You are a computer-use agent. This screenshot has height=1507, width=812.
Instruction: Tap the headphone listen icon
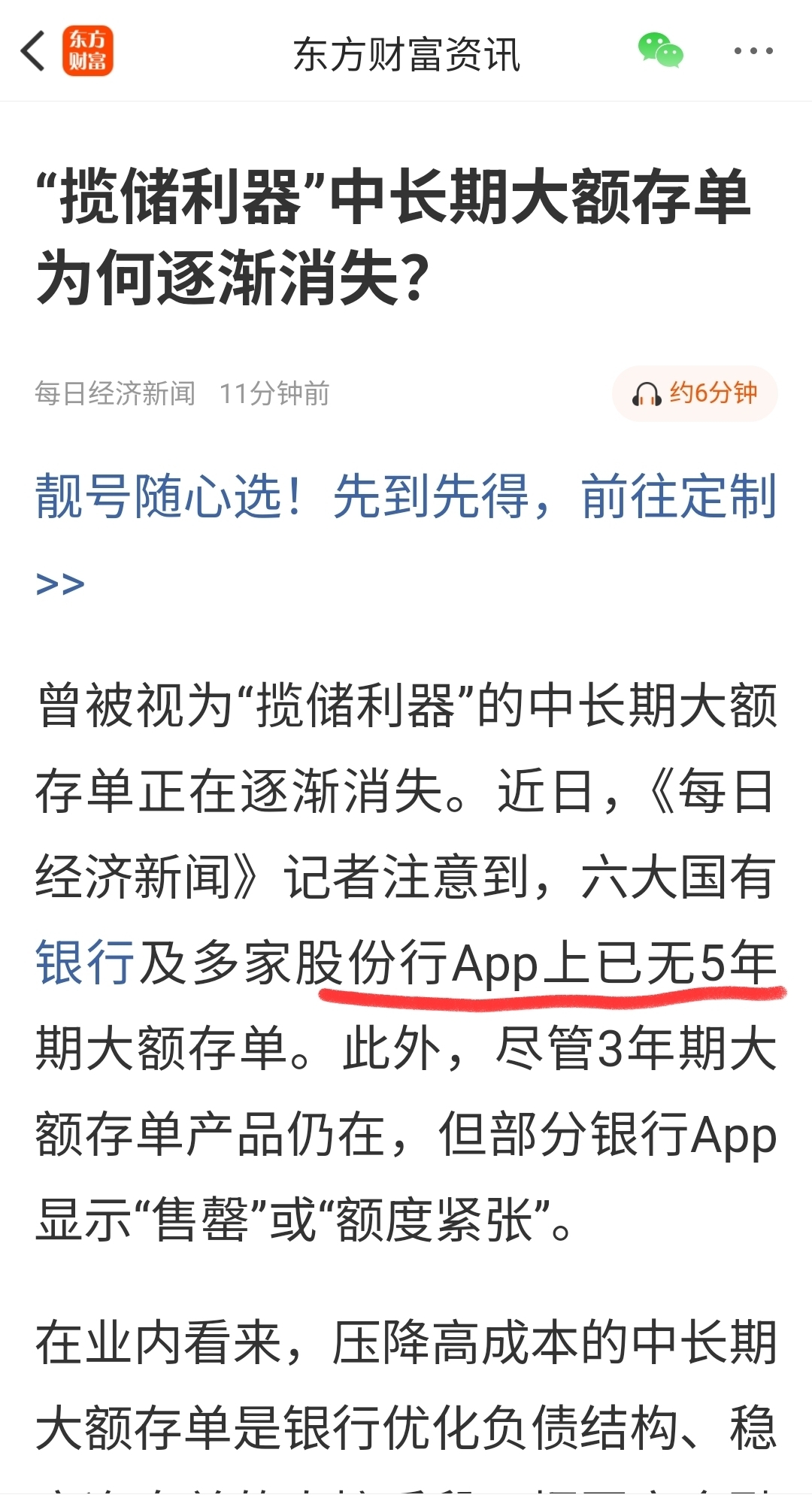click(646, 393)
